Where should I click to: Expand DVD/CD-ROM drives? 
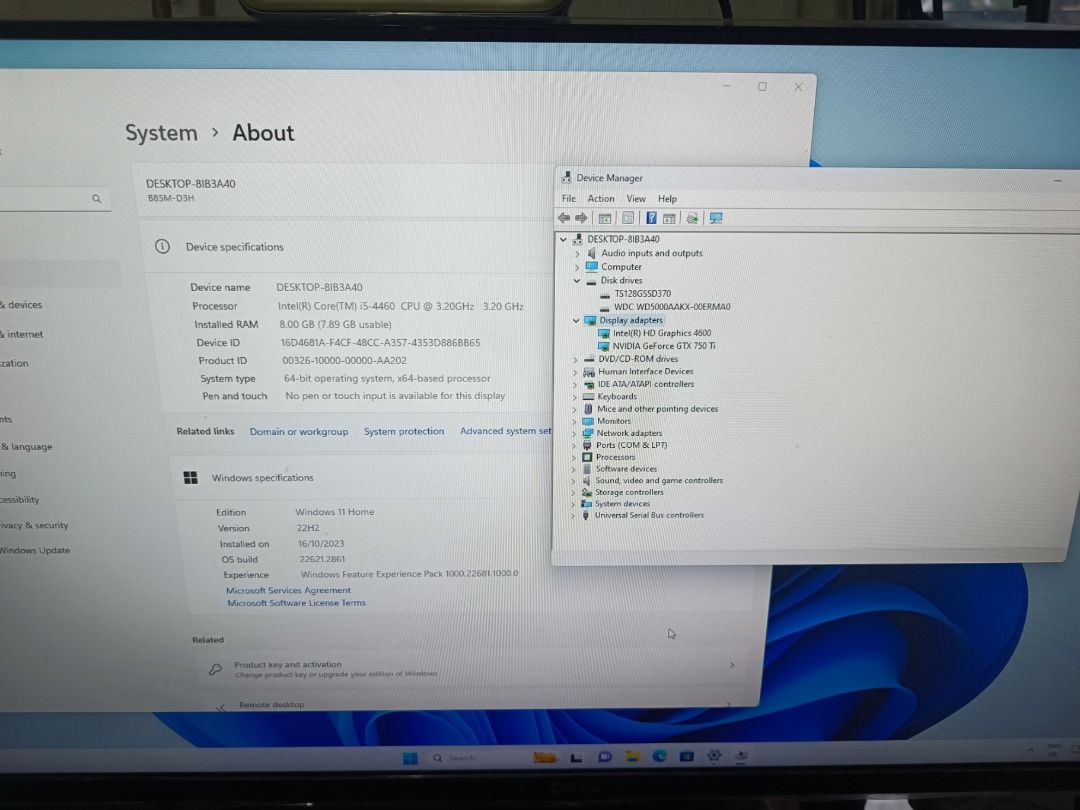[x=575, y=359]
